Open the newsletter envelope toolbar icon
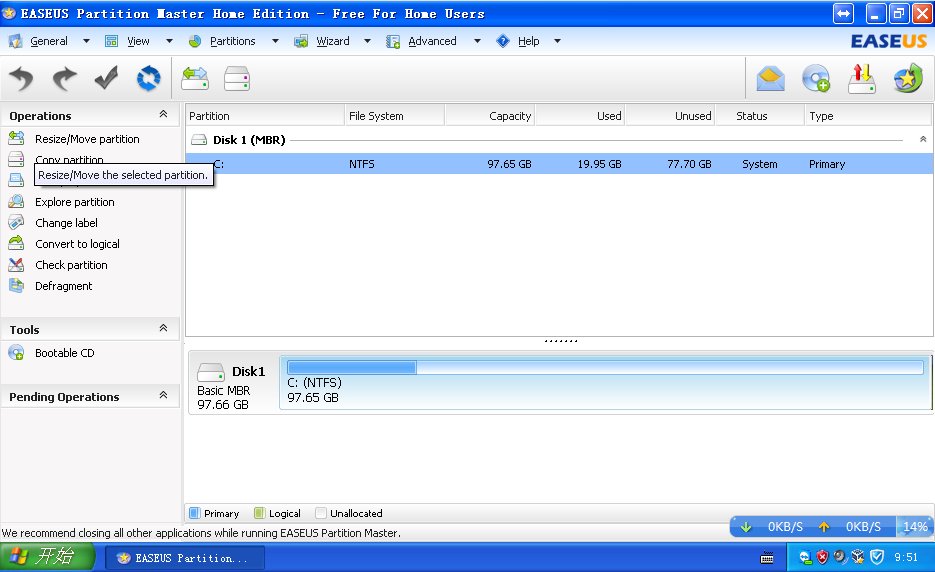Image resolution: width=935 pixels, height=572 pixels. (x=770, y=79)
